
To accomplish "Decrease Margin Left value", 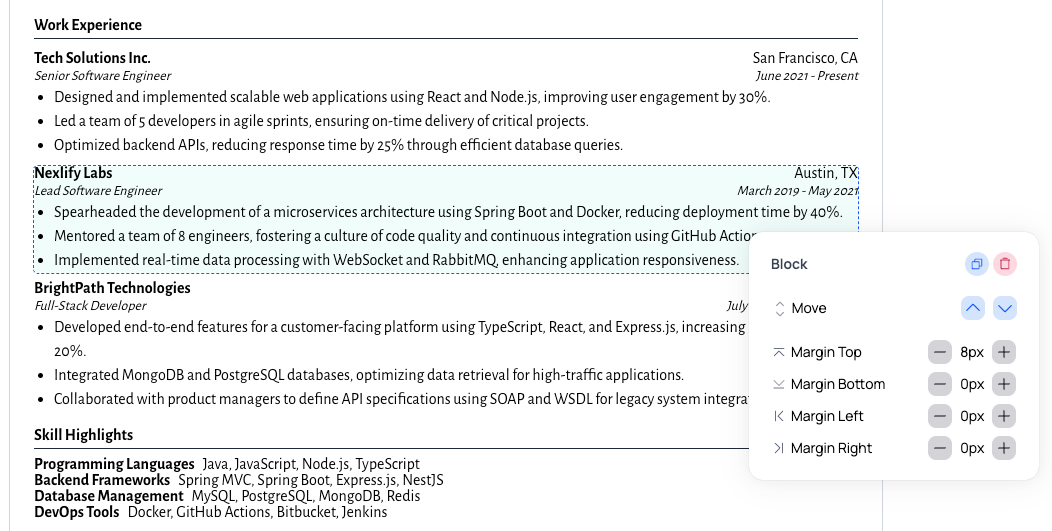I will pos(940,416).
